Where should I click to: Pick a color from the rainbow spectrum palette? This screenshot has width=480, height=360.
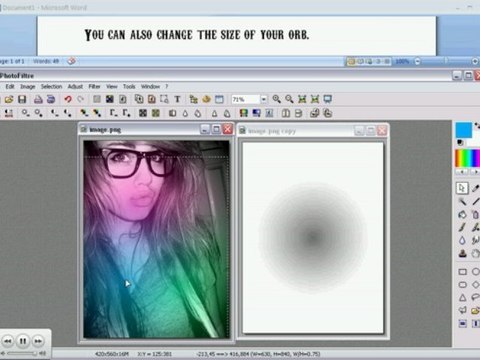[x=468, y=158]
